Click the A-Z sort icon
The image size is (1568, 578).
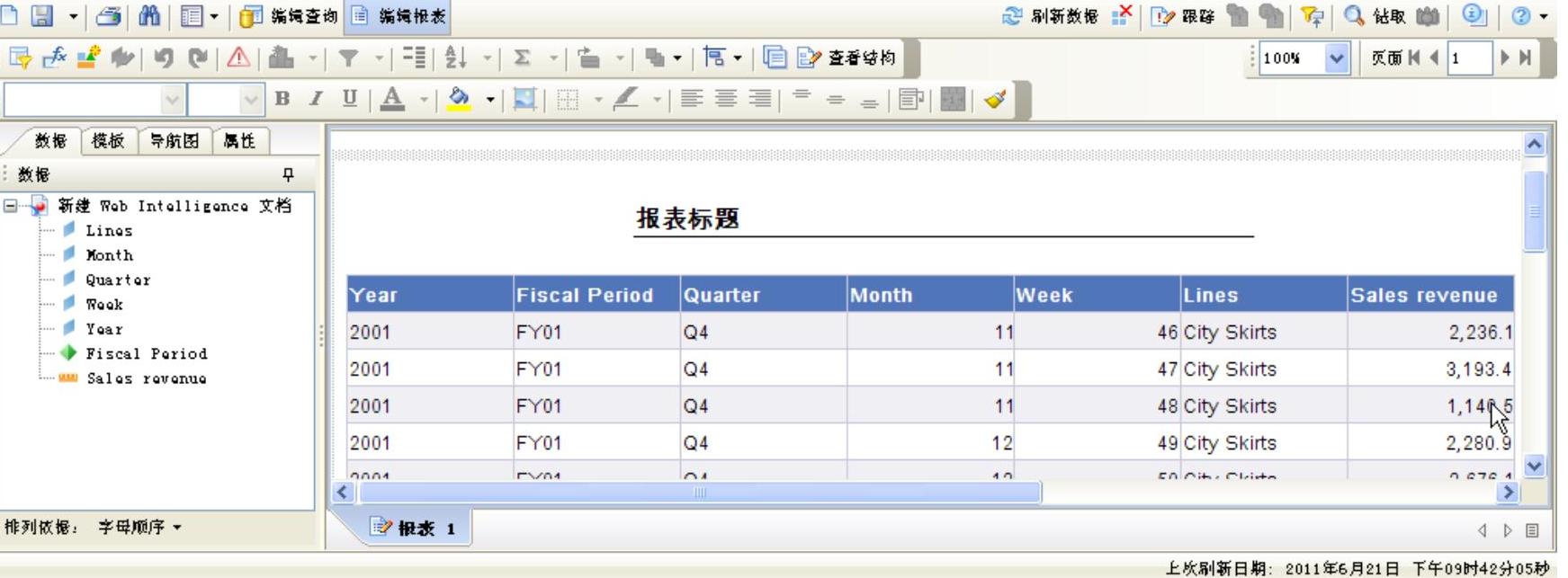[x=456, y=58]
